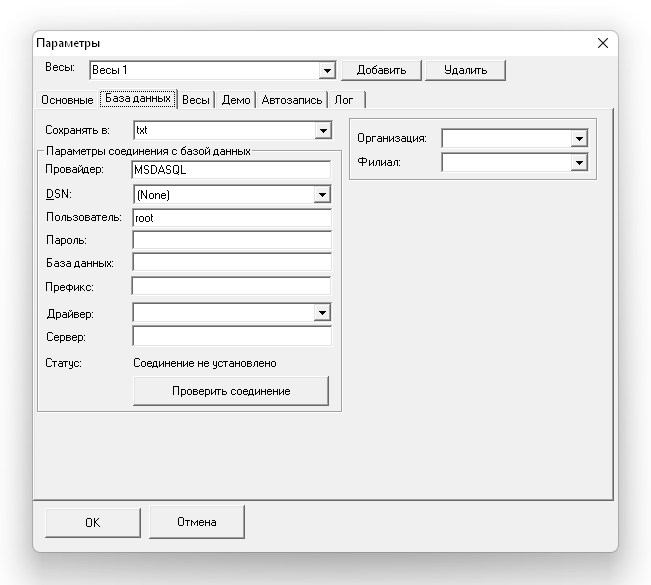Click into the Пароль field

click(x=231, y=240)
